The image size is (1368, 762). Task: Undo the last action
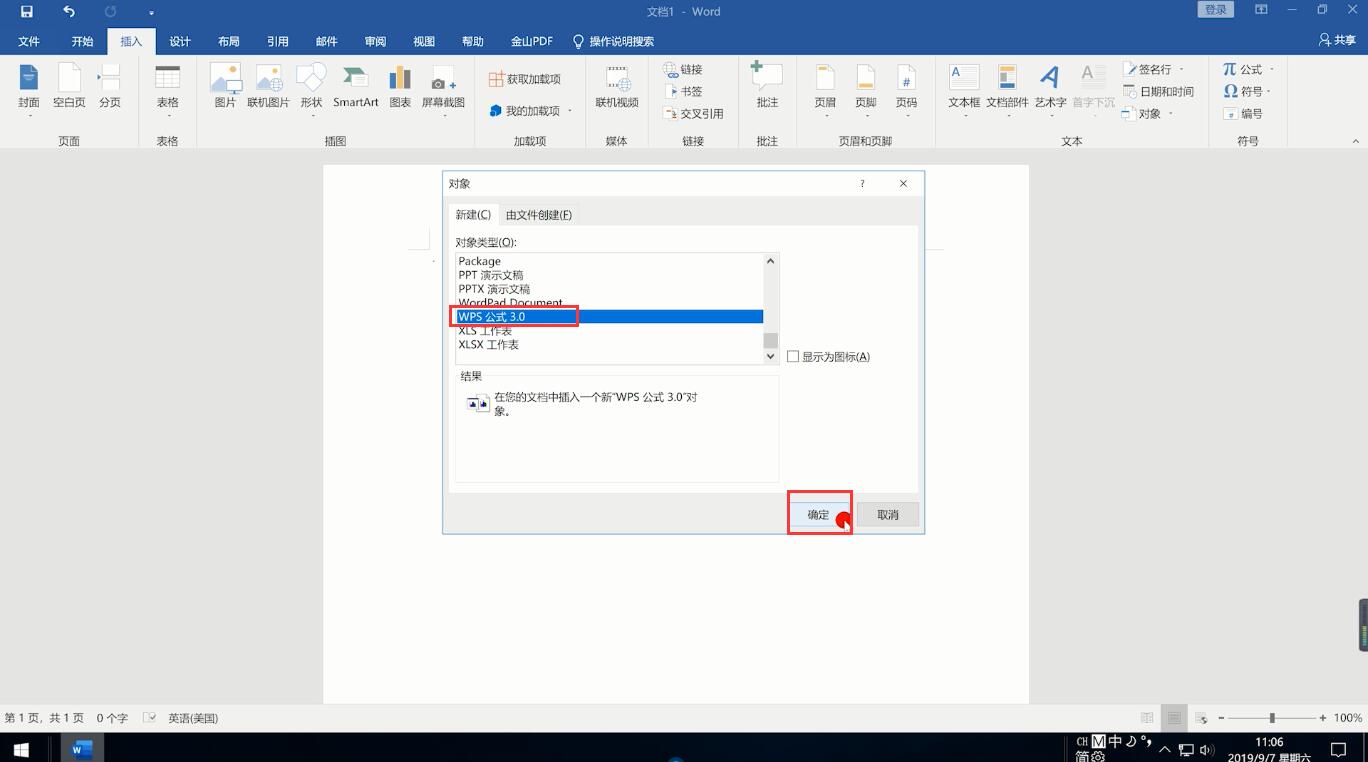(68, 12)
